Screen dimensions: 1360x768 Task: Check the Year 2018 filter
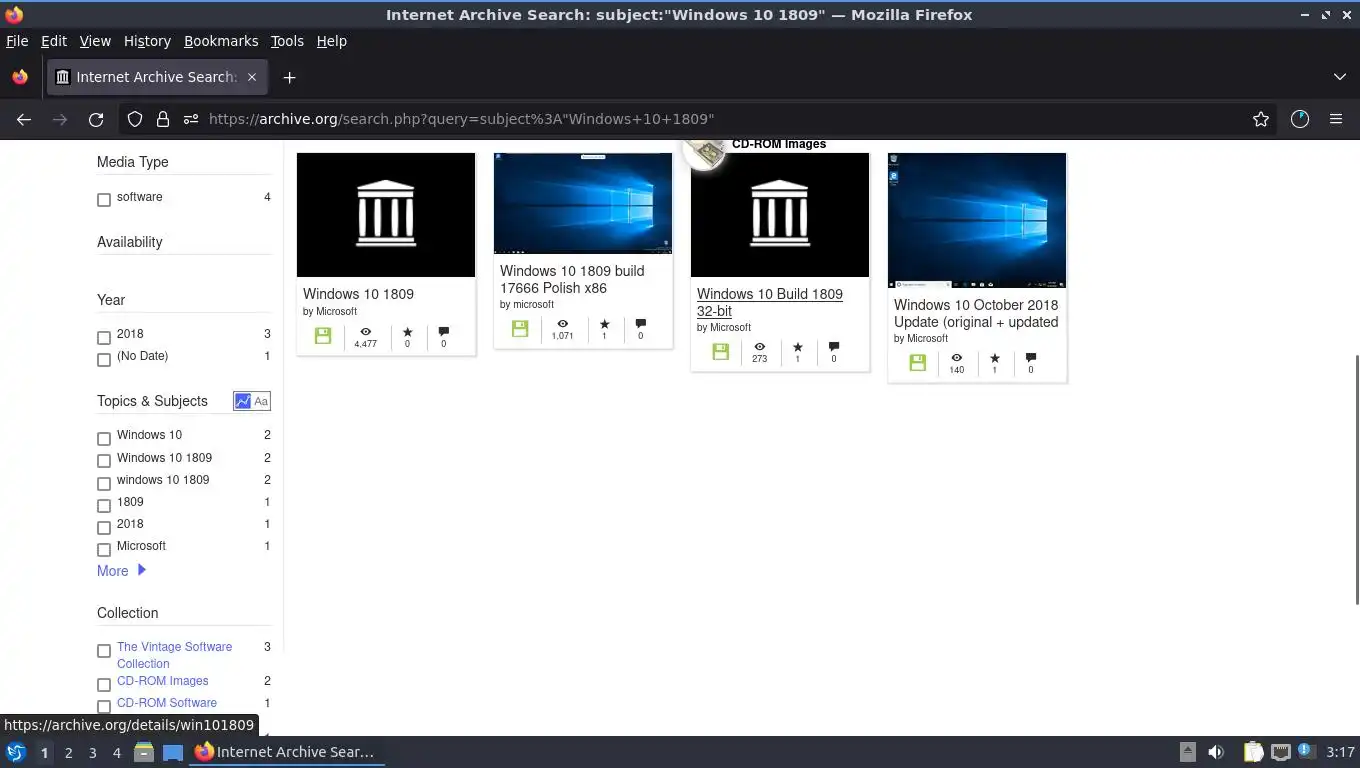(104, 337)
